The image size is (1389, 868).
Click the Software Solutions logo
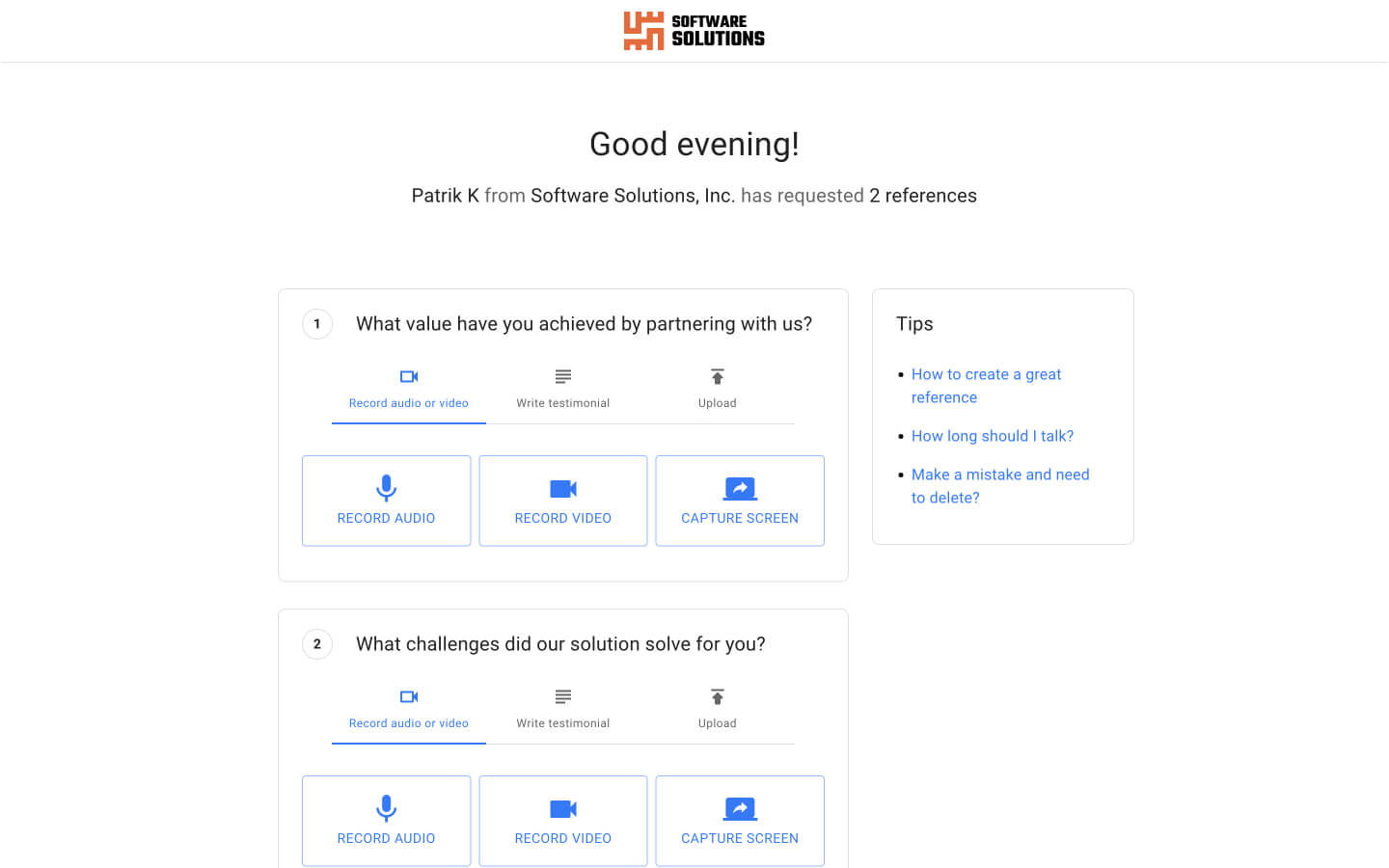point(694,31)
